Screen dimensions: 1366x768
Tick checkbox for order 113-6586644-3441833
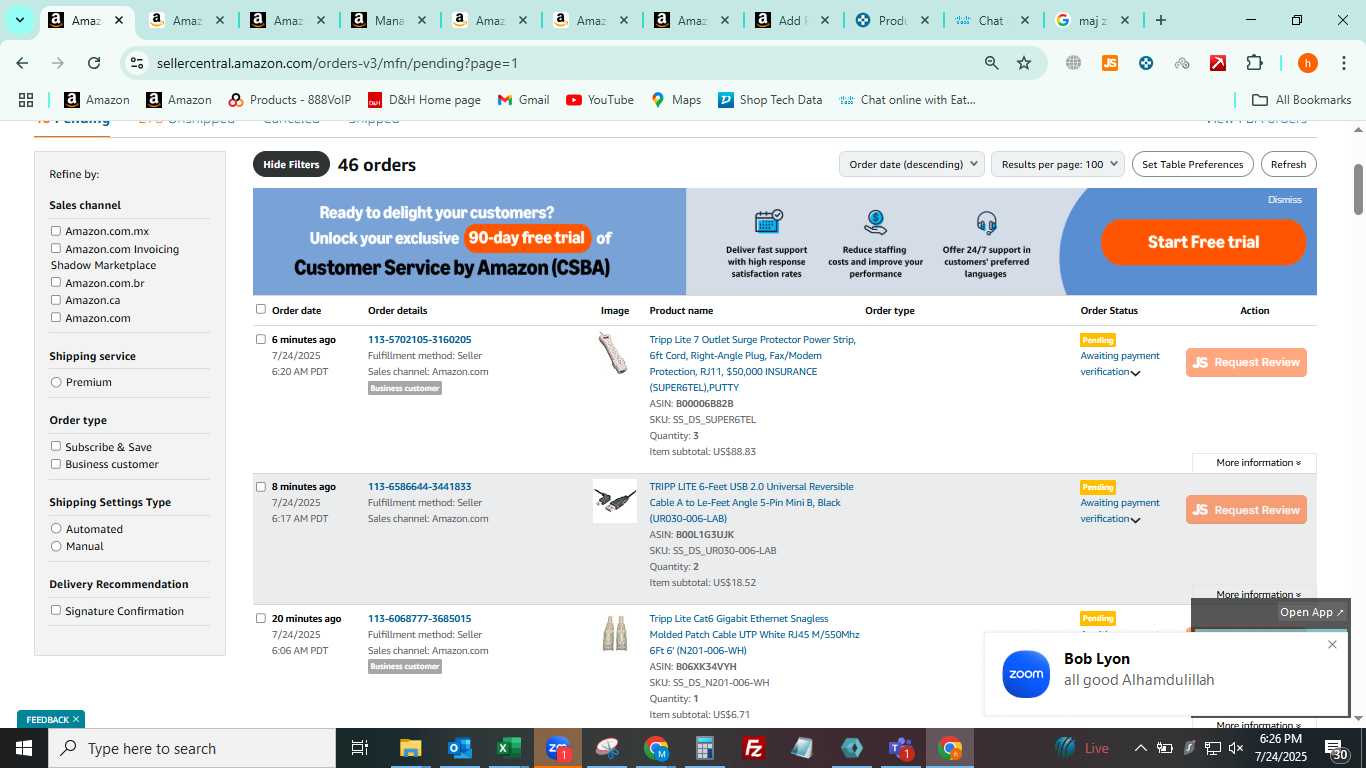(261, 487)
